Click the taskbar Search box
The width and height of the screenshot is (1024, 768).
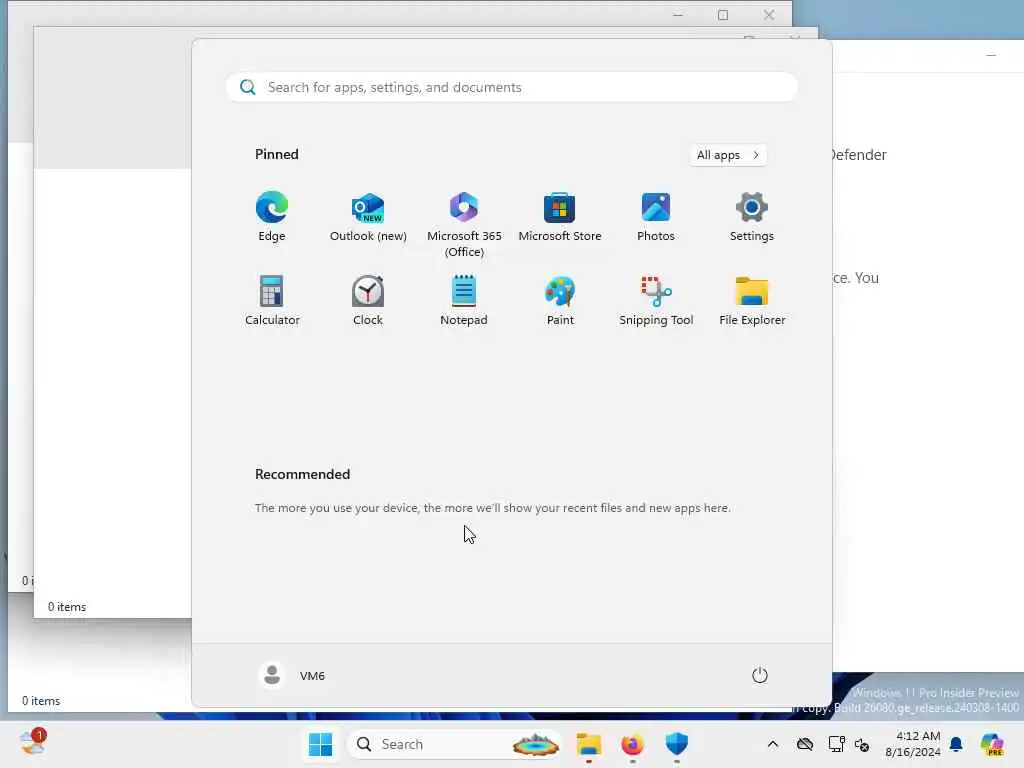[x=455, y=744]
